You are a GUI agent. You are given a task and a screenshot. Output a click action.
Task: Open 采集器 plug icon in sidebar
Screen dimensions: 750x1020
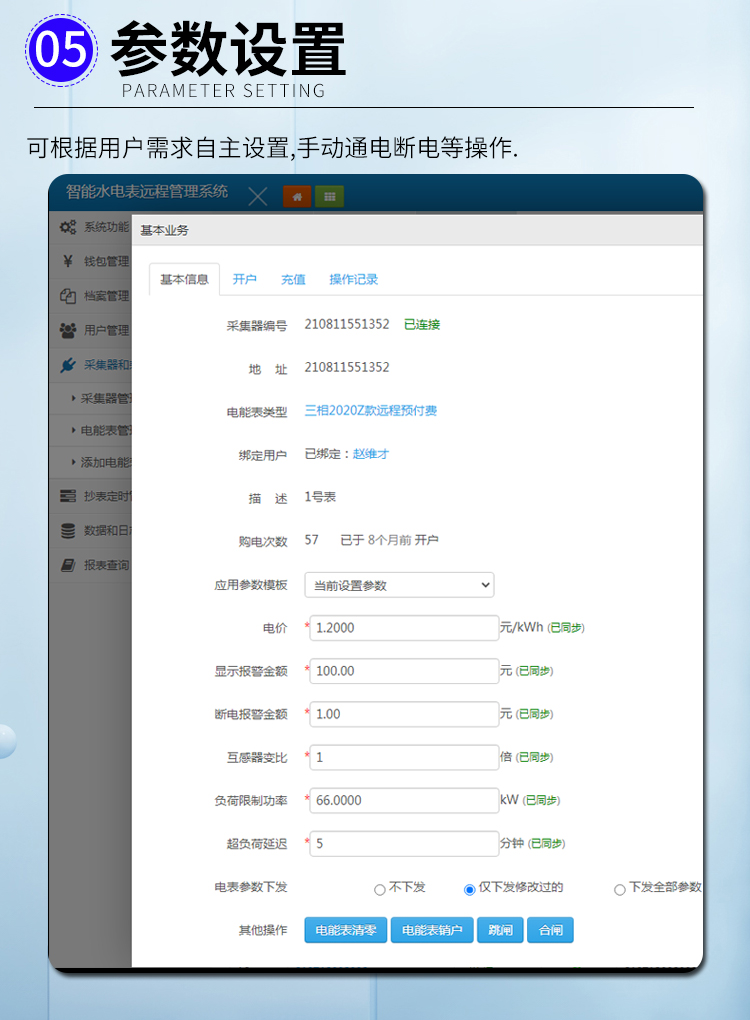[x=68, y=365]
